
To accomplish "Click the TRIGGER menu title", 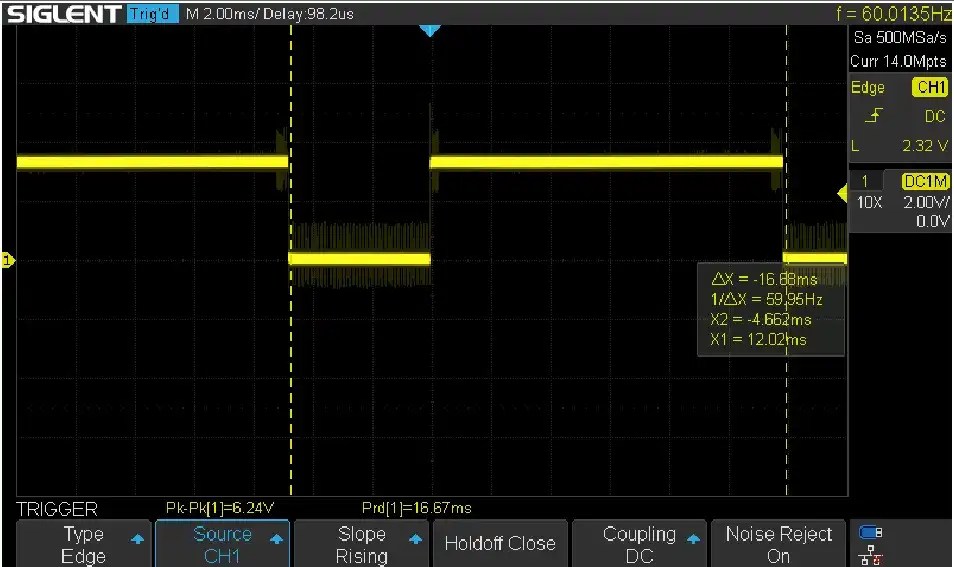I will pyautogui.click(x=57, y=509).
